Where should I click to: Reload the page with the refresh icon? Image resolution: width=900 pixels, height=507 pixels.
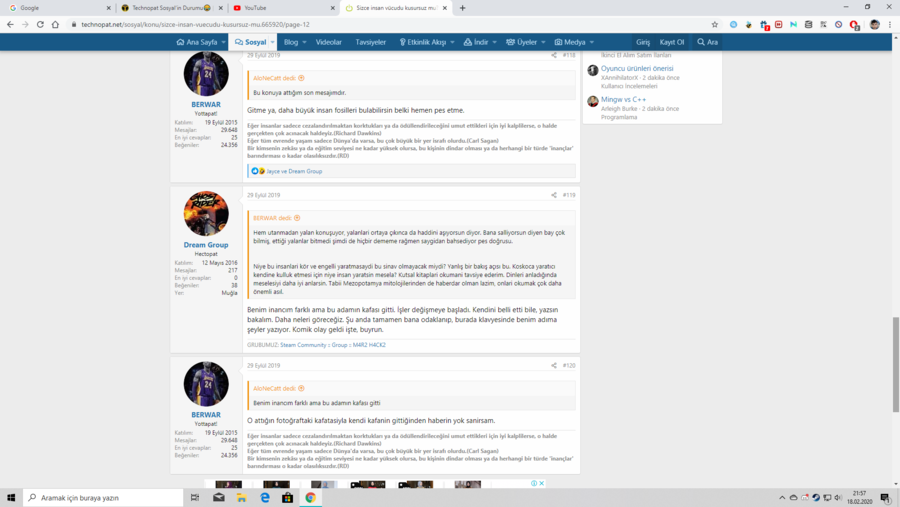click(40, 25)
